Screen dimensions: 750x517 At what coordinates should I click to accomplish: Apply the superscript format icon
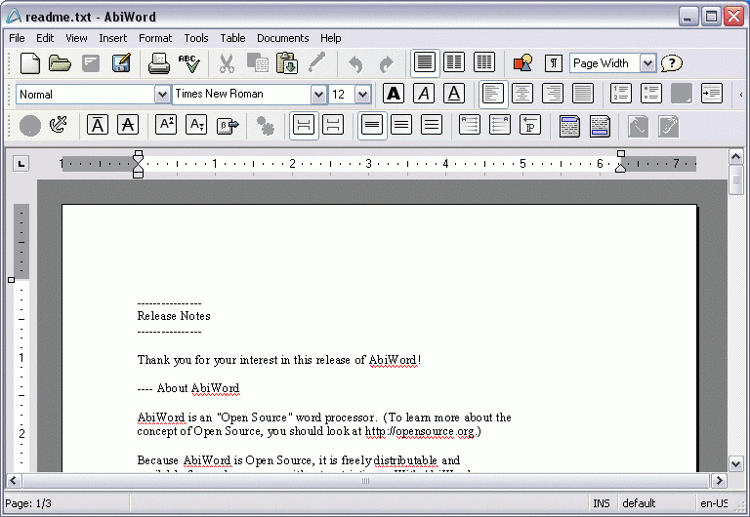coord(166,125)
